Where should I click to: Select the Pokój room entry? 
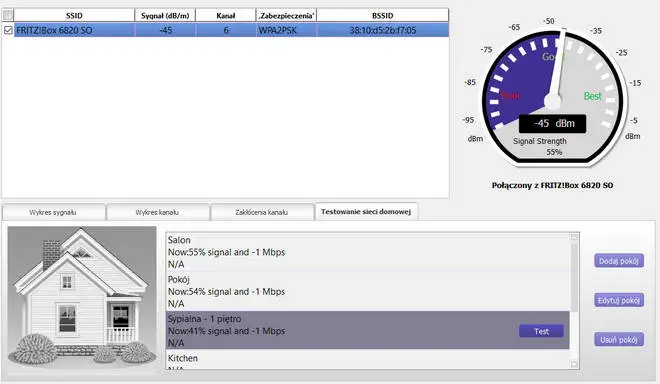click(x=368, y=291)
